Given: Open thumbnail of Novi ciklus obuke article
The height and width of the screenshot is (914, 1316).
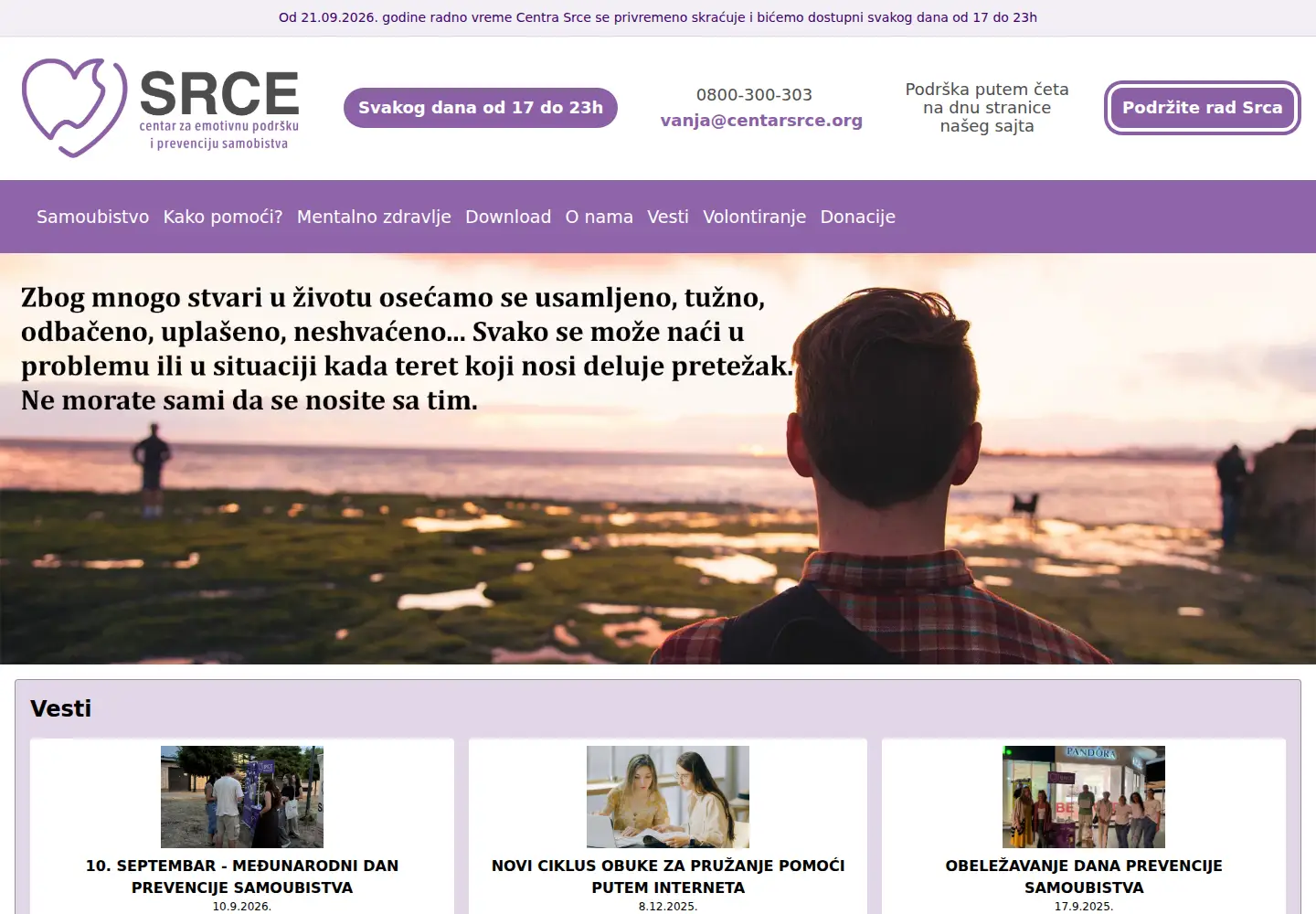Looking at the screenshot, I should click(x=668, y=797).
